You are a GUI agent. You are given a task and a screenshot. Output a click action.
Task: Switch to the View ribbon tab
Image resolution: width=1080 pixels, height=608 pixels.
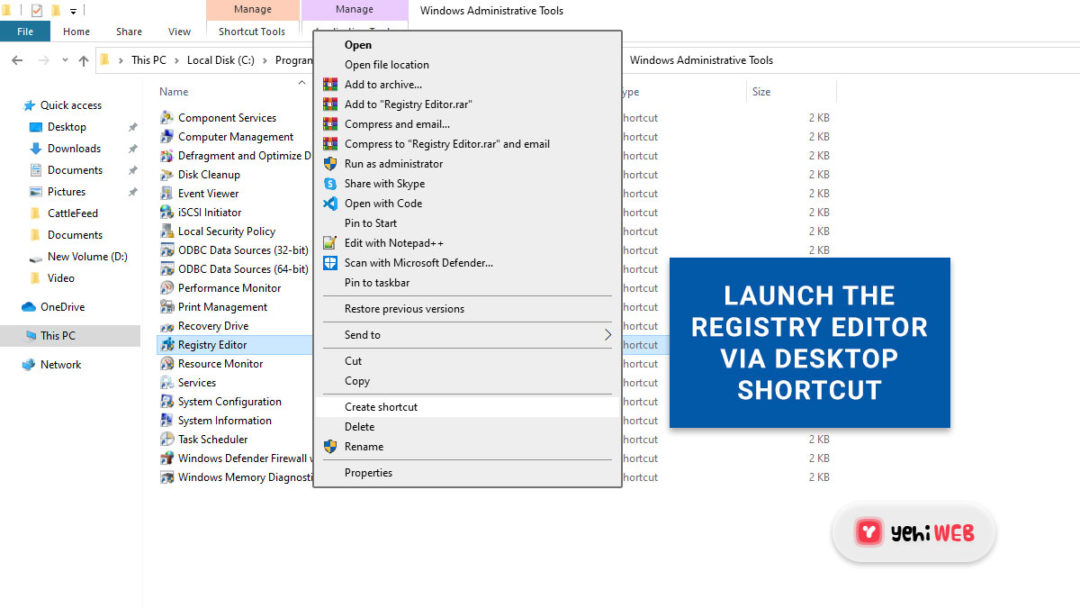(x=179, y=31)
